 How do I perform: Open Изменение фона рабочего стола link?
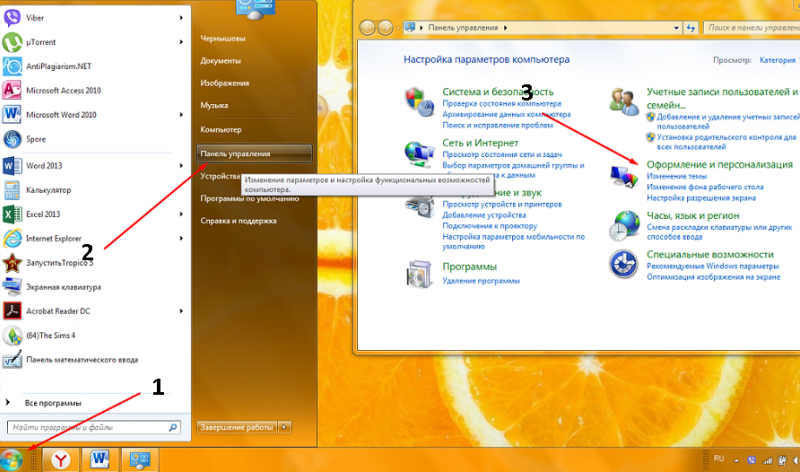705,187
